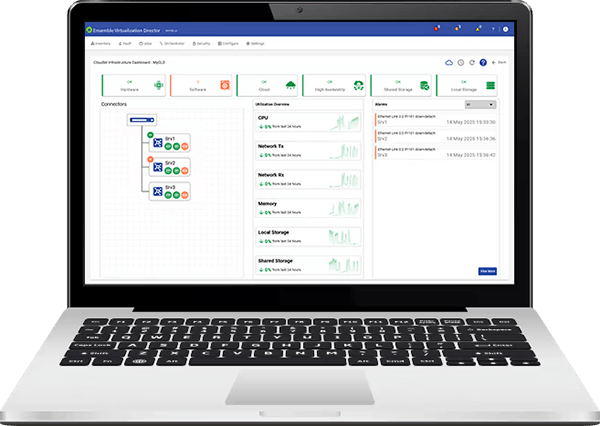Click the blue help question mark icon
Viewport: 600px width, 426px height.
pos(483,62)
